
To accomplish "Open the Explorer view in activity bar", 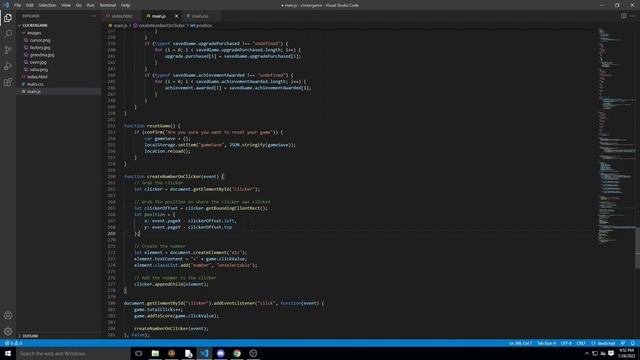I will click(x=8, y=18).
